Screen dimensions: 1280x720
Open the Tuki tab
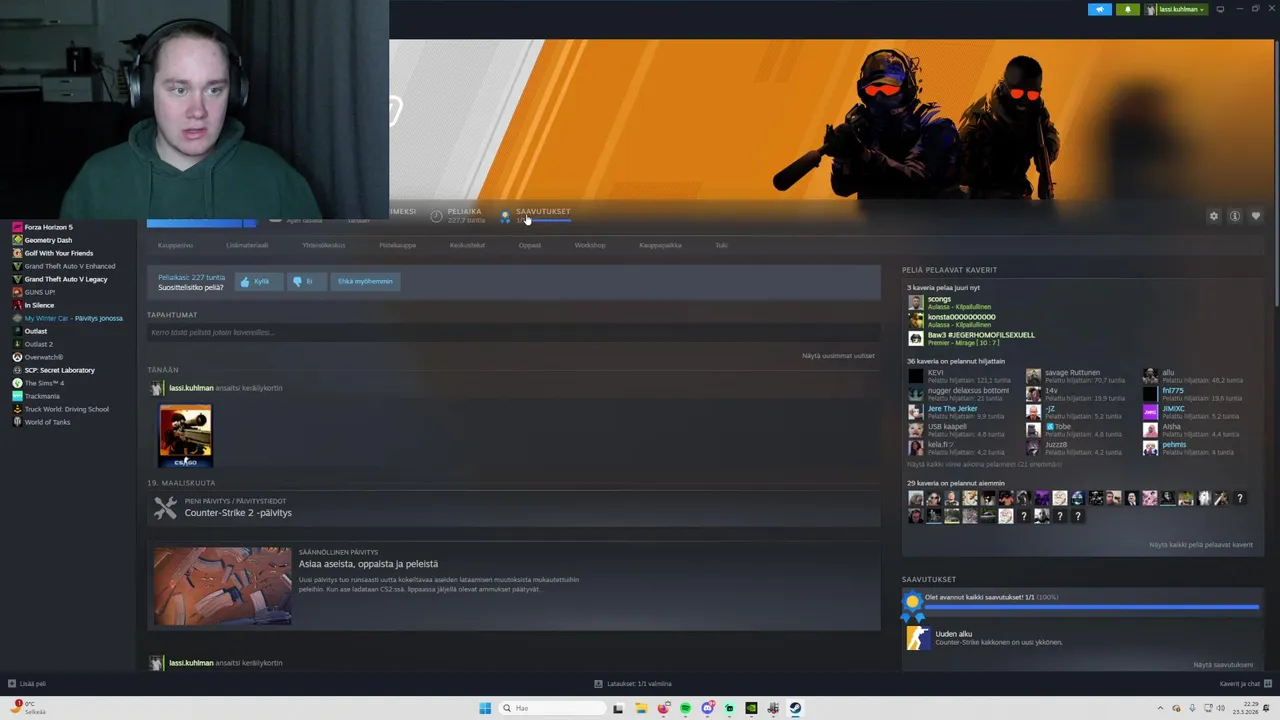(721, 245)
